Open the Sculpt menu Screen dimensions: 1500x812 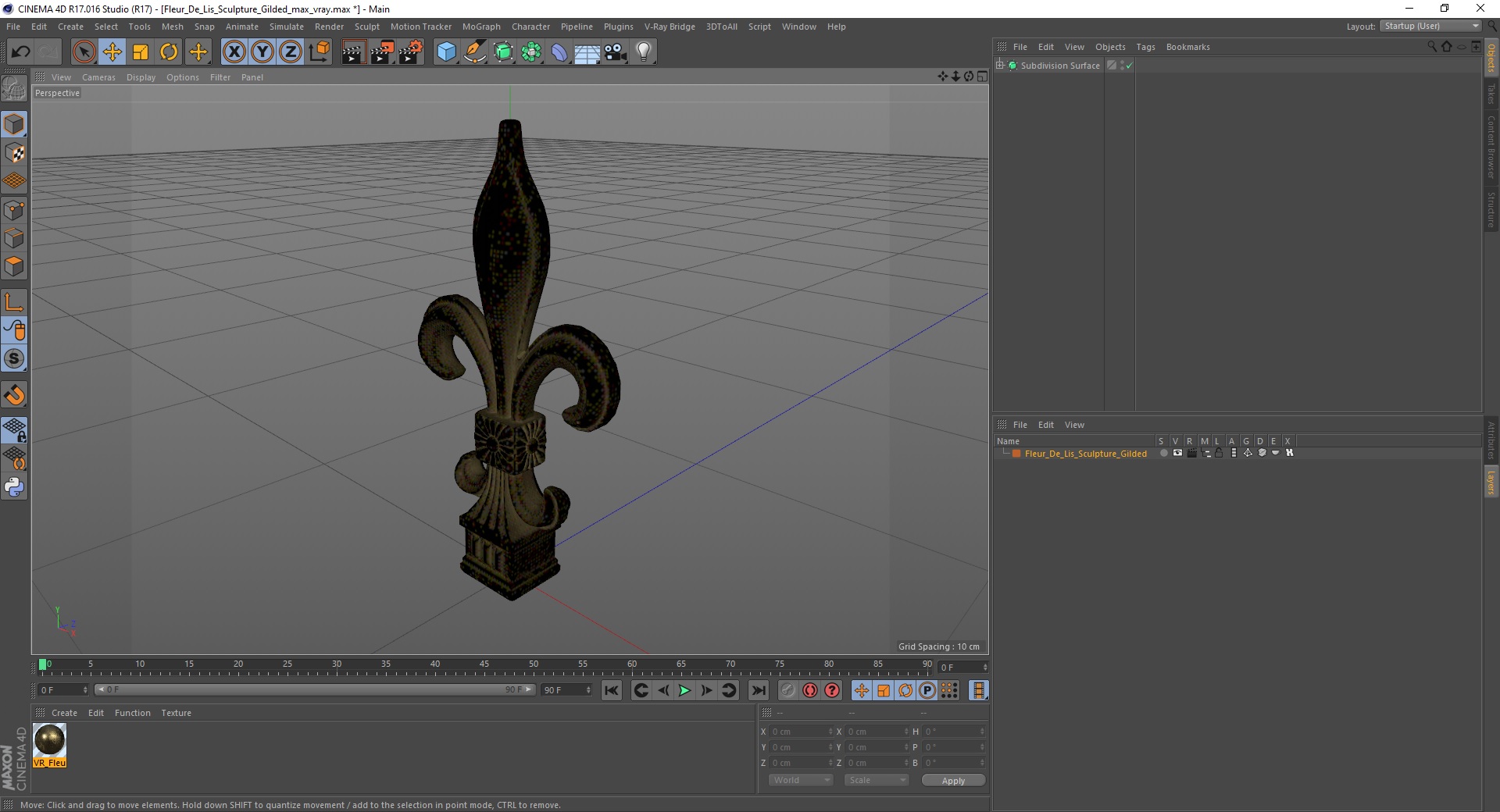click(x=366, y=27)
